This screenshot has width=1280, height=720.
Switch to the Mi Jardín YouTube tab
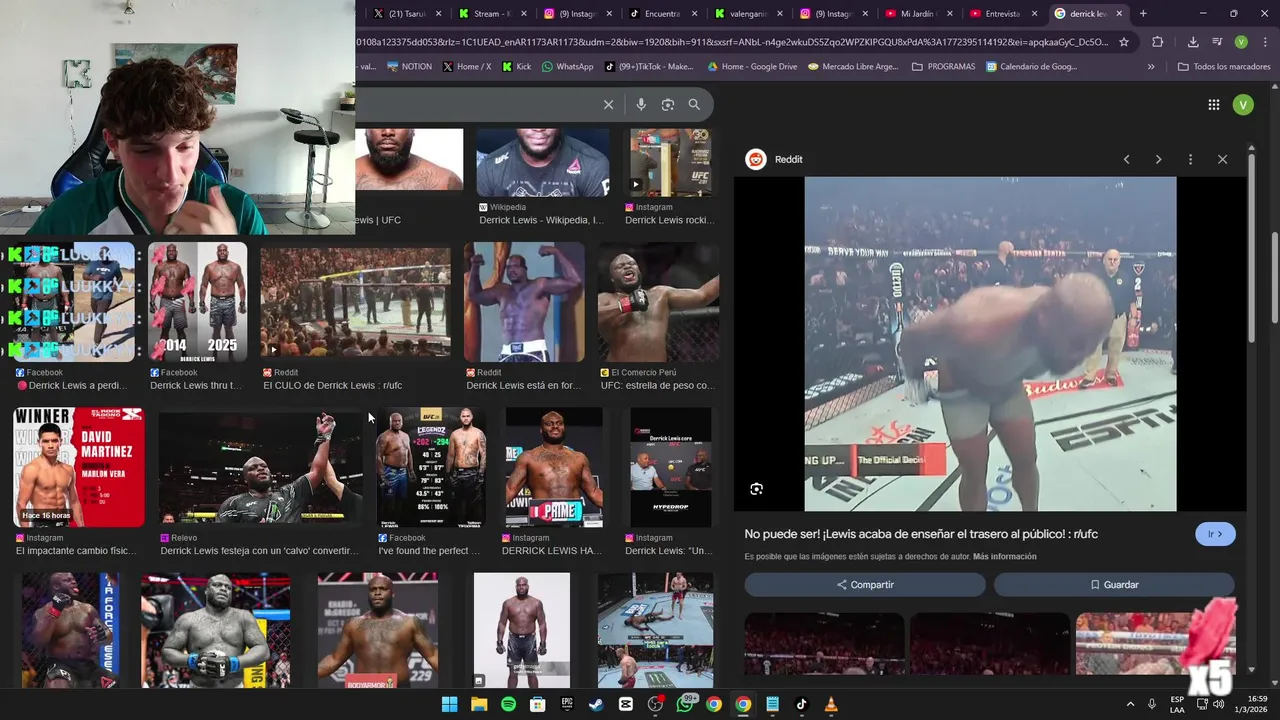pyautogui.click(x=918, y=14)
